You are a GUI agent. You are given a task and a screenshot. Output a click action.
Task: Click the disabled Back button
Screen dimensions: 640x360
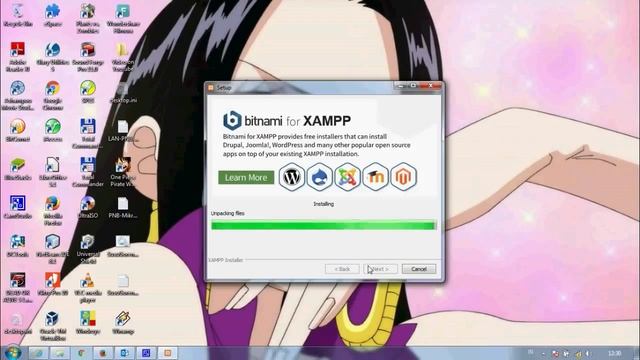pyautogui.click(x=342, y=269)
